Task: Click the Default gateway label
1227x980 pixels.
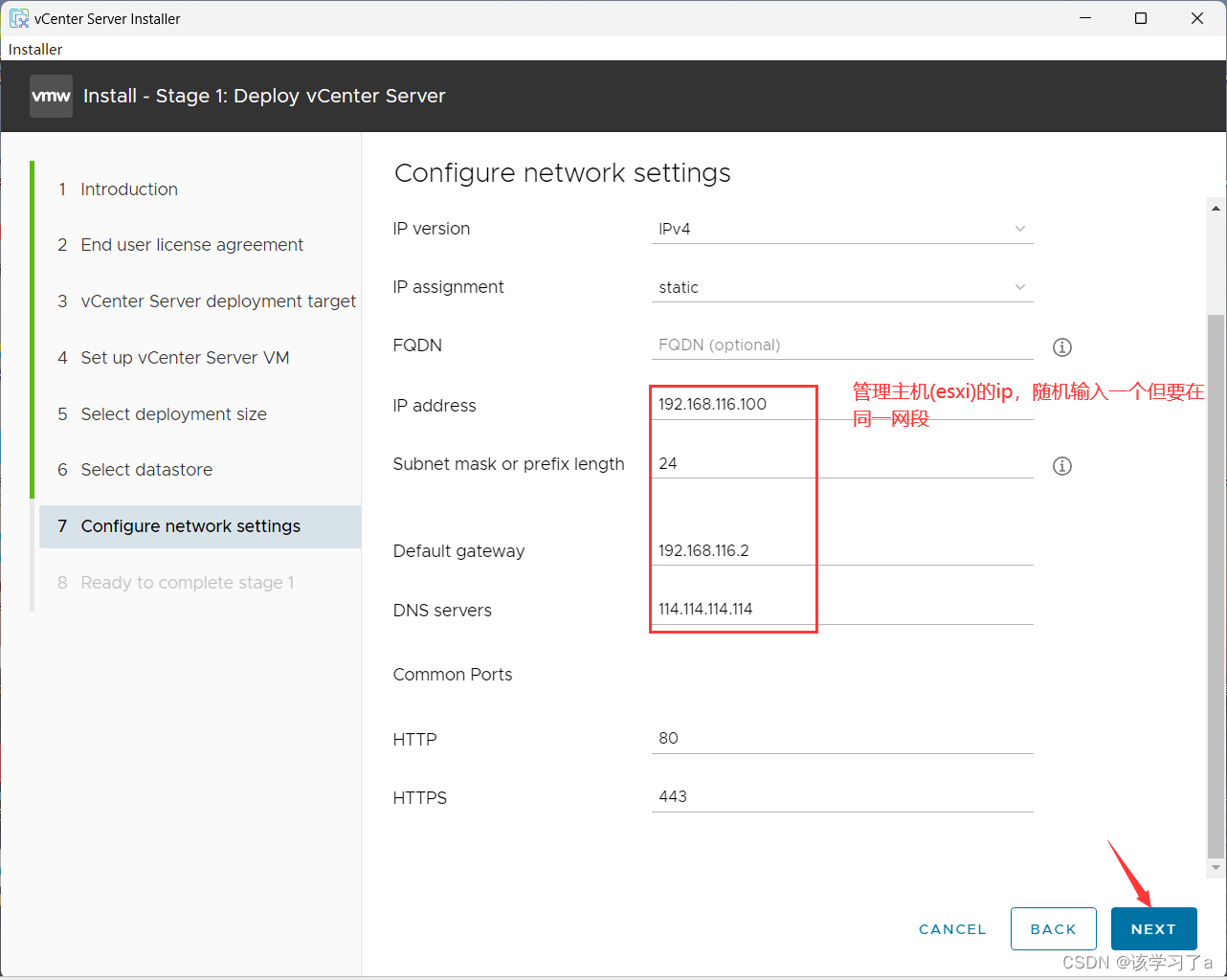Action: pos(458,551)
